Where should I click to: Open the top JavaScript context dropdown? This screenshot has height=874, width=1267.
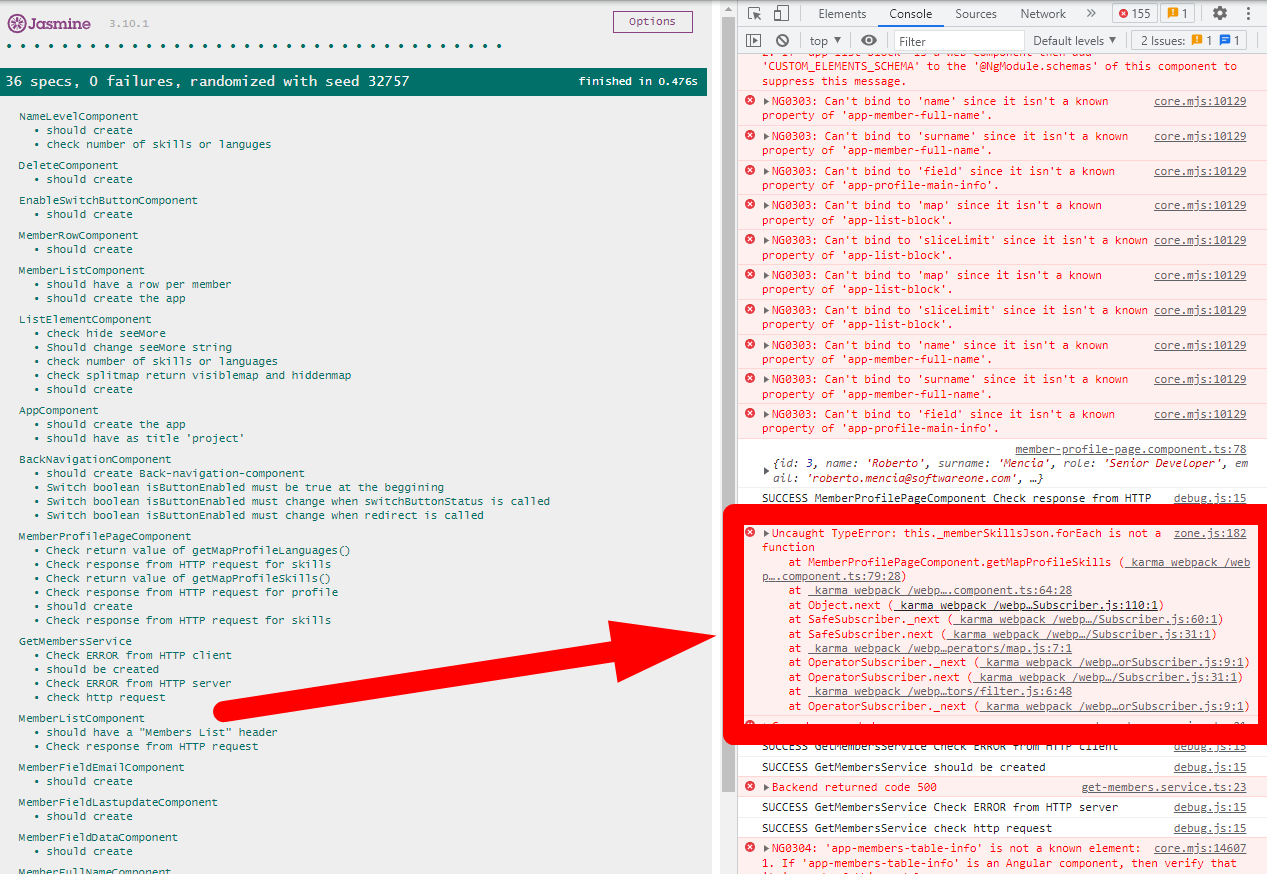[826, 41]
